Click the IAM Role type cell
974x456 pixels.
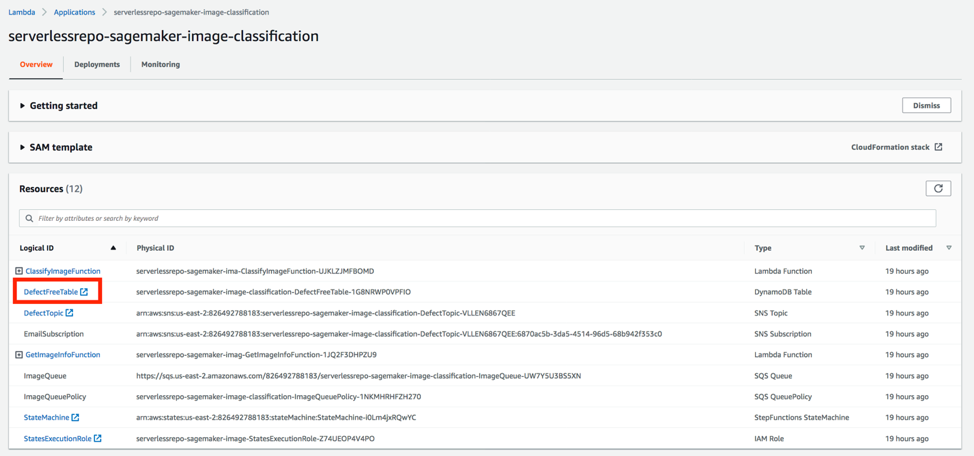771,439
